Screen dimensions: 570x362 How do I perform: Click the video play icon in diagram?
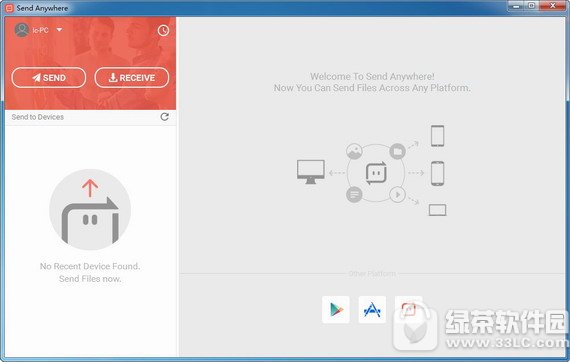(397, 195)
